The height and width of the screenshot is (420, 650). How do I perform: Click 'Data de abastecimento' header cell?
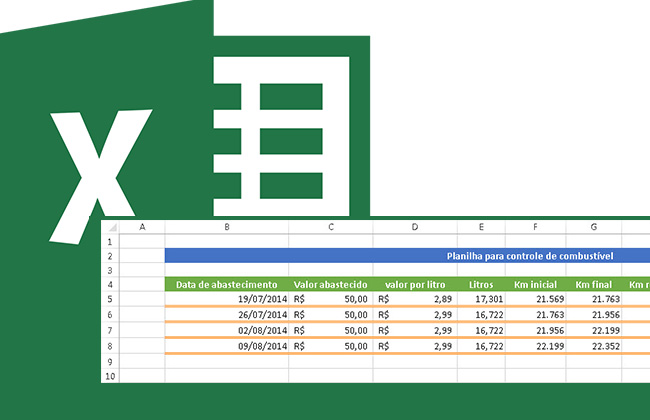(227, 284)
